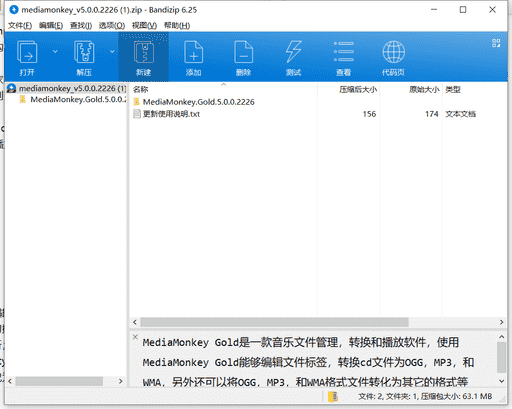Click comment panel scroll down arrow
Image resolution: width=512 pixels, height=409 pixels.
click(x=501, y=381)
